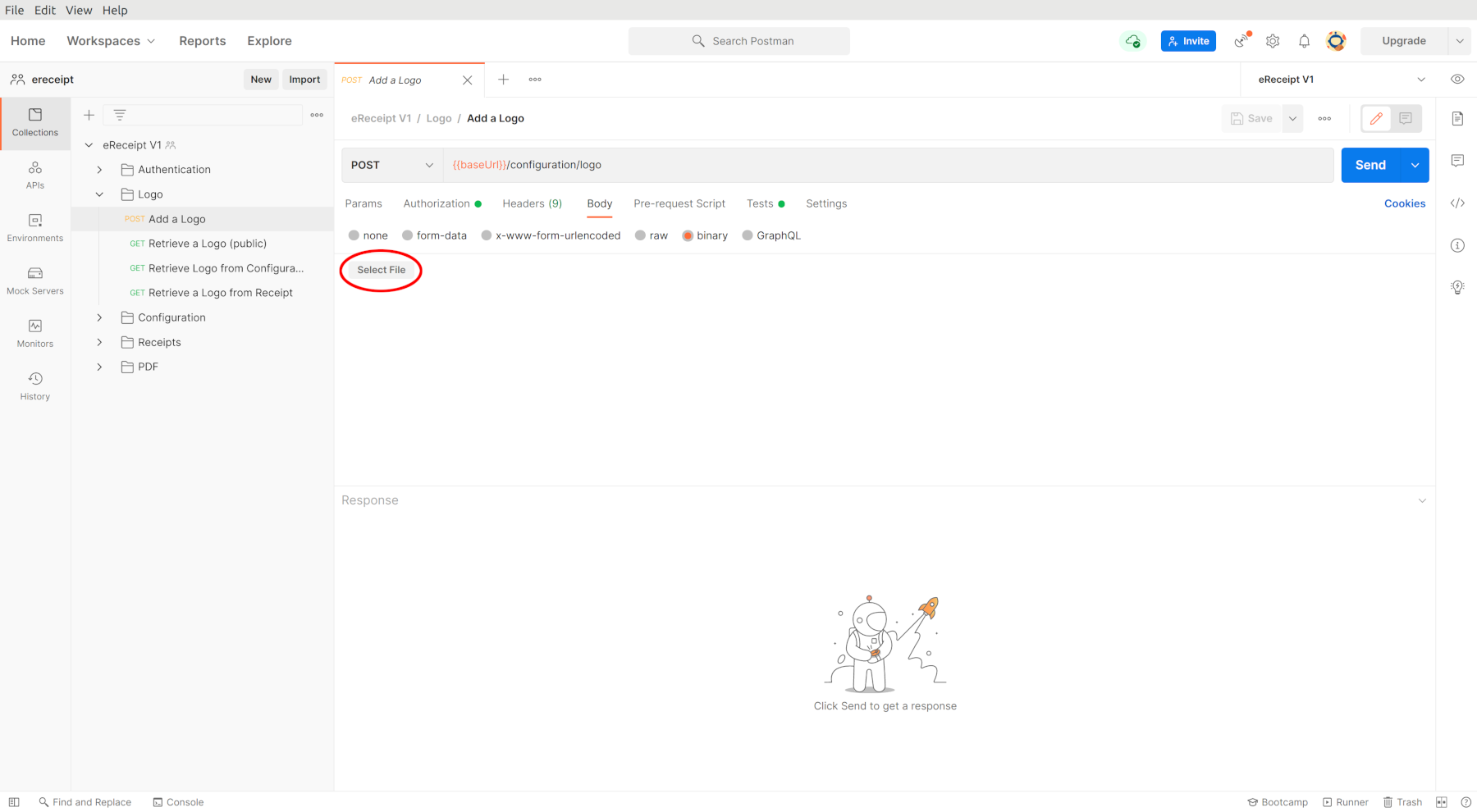Viewport: 1477px width, 812px height.
Task: Open the Help menu
Action: [x=115, y=10]
